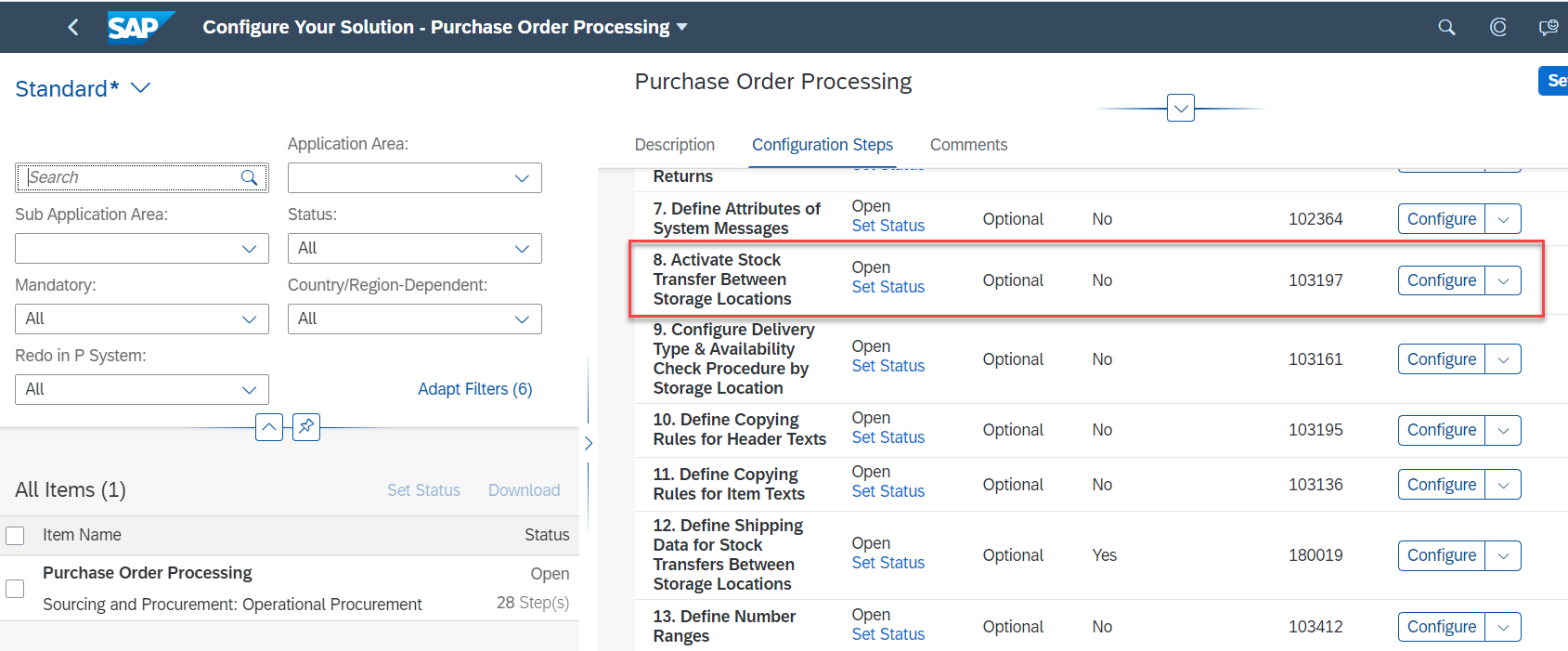
Task: Go back with the header arrow
Action: tap(73, 27)
